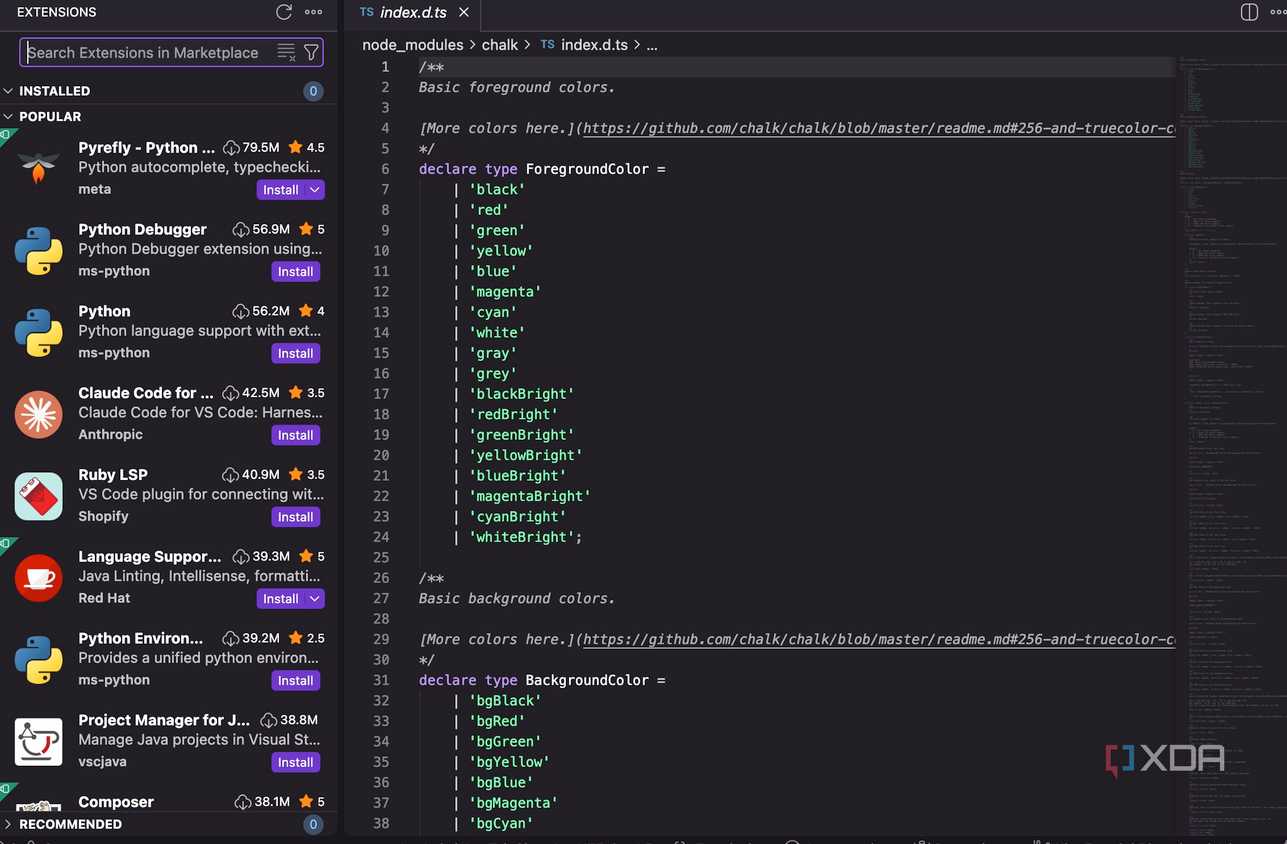
Task: Install the Python extension
Action: [x=296, y=354]
